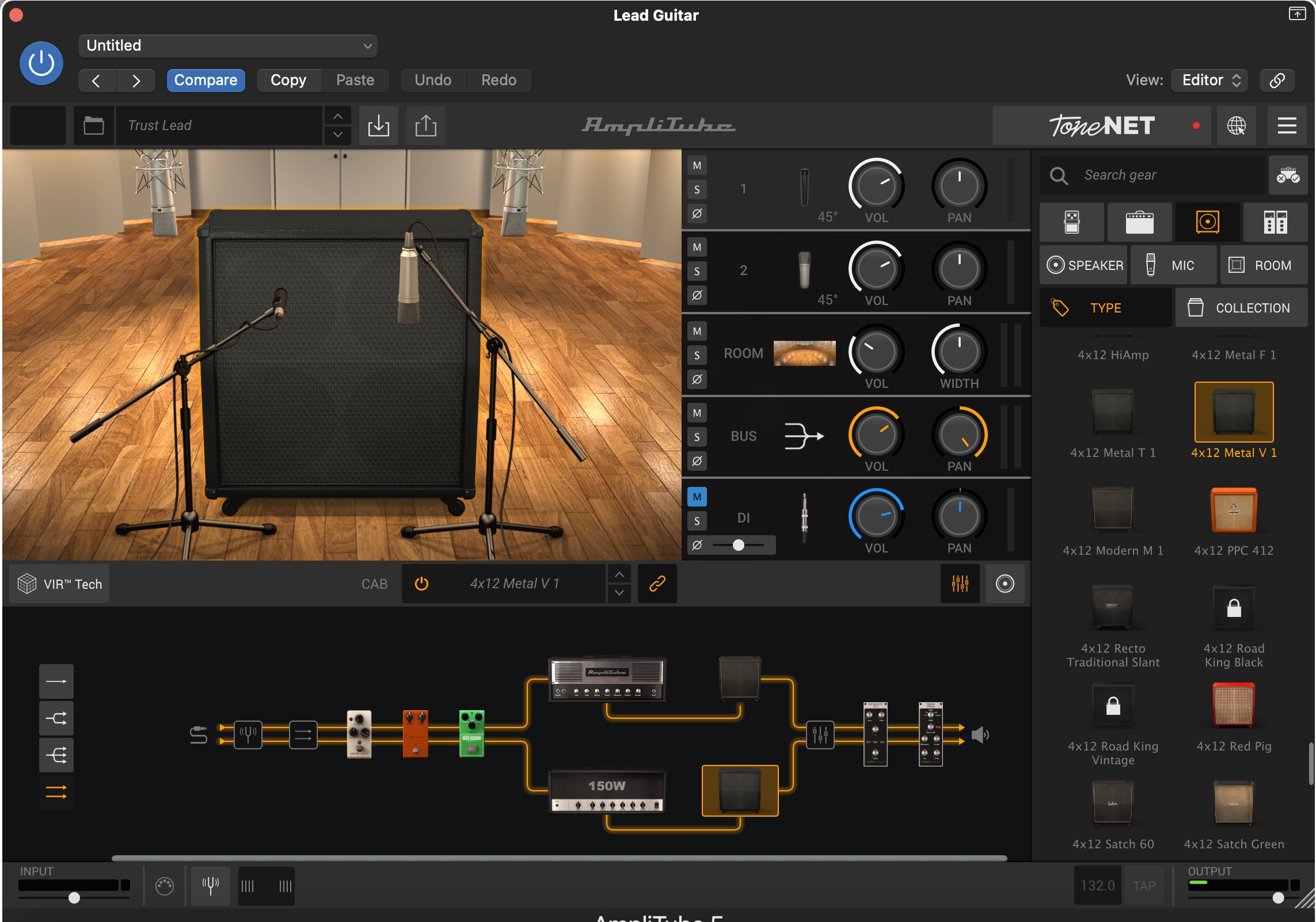Go to previous preset arrow
This screenshot has height=922, width=1316.
pos(97,81)
